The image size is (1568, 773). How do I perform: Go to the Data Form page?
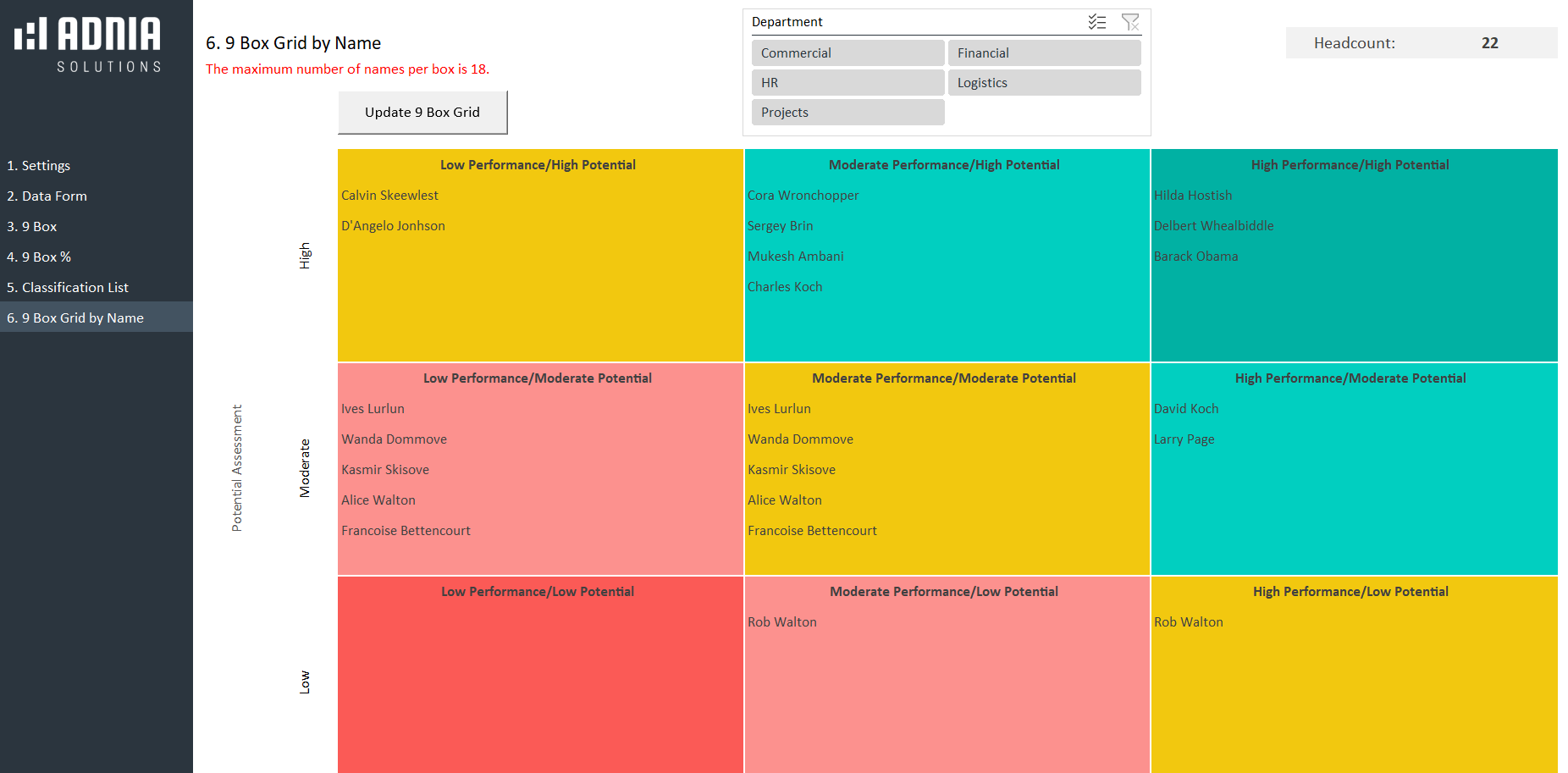47,196
